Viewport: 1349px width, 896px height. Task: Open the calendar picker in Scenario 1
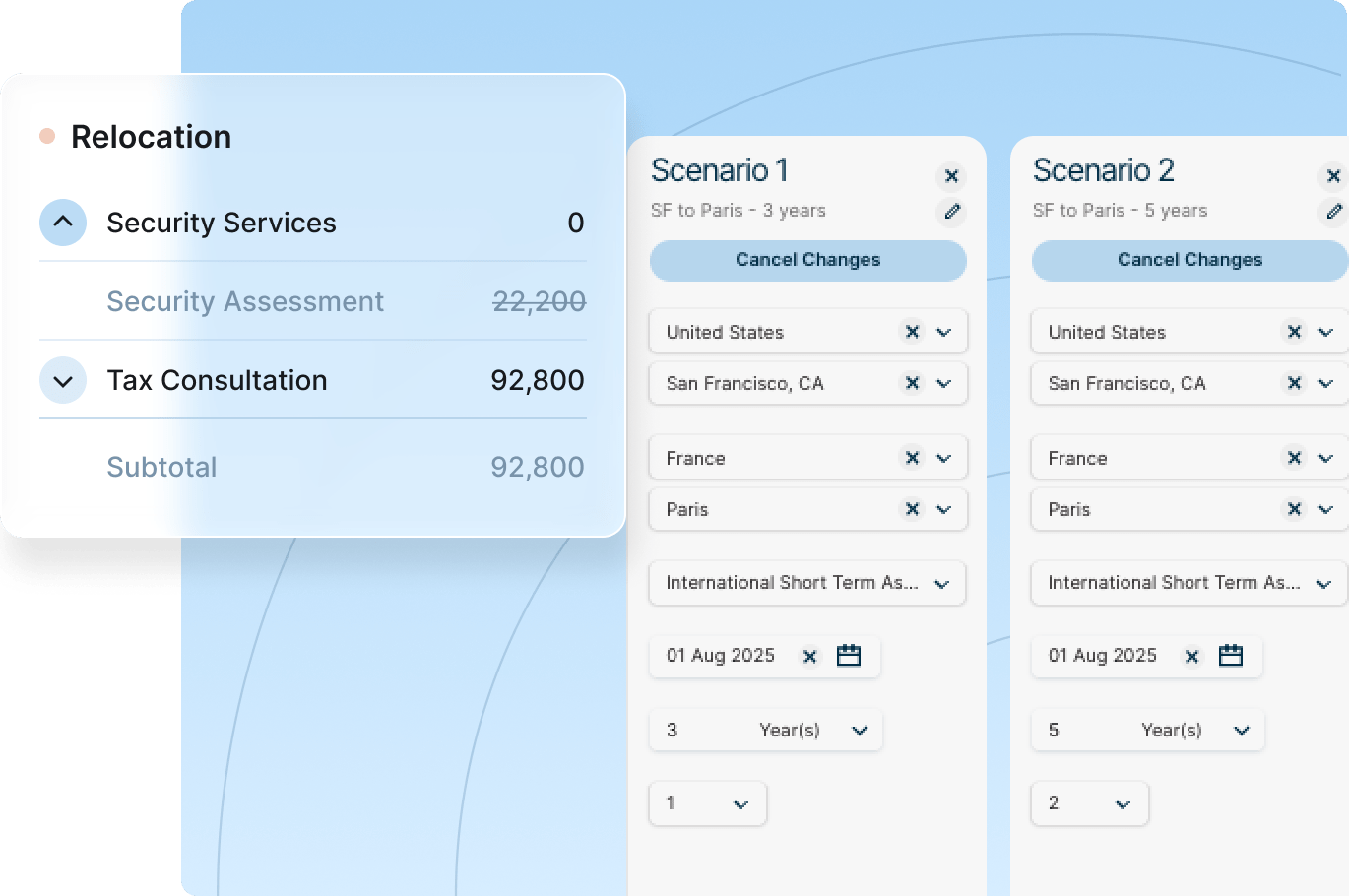(x=848, y=656)
